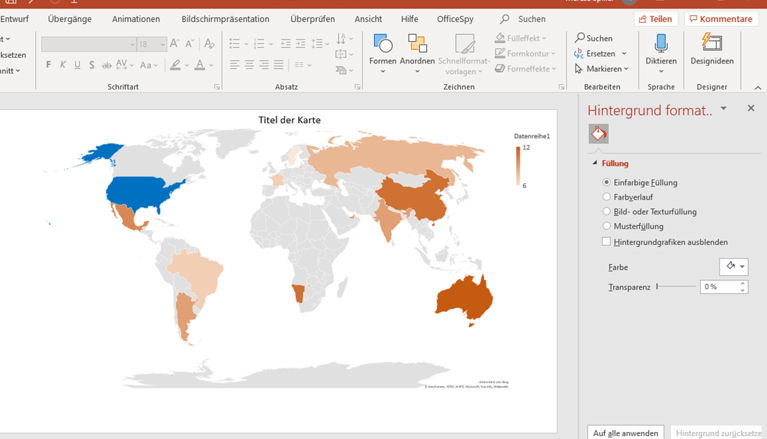
Task: Increase the Transparenz value with the up arrow
Action: (x=743, y=283)
